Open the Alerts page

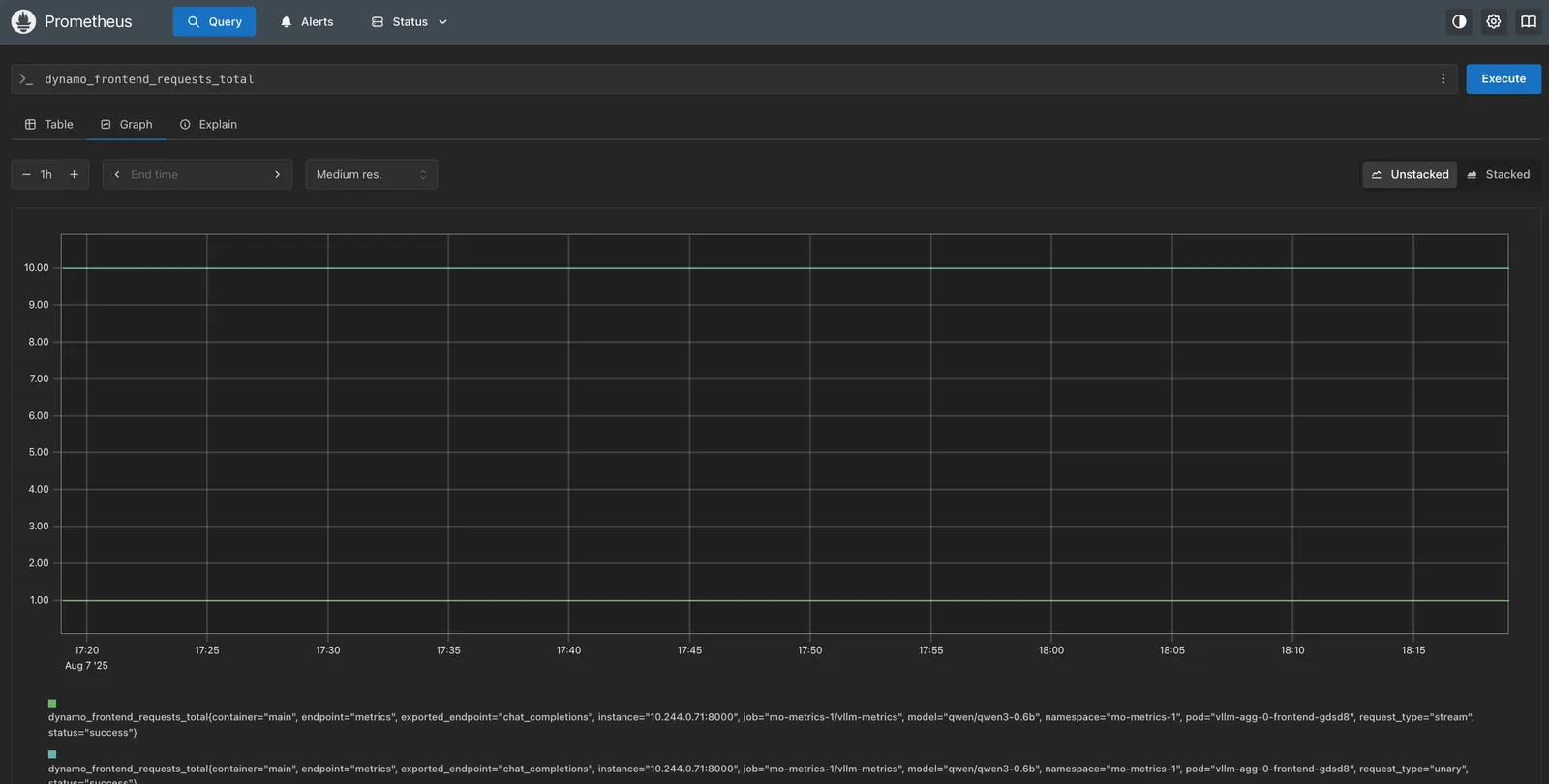pos(307,21)
